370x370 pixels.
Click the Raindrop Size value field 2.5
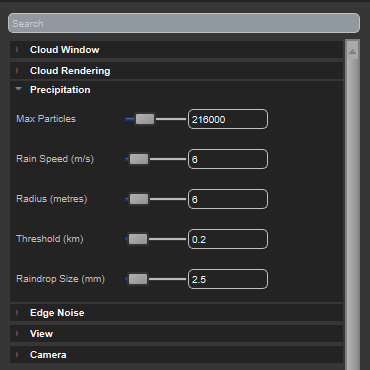click(228, 279)
